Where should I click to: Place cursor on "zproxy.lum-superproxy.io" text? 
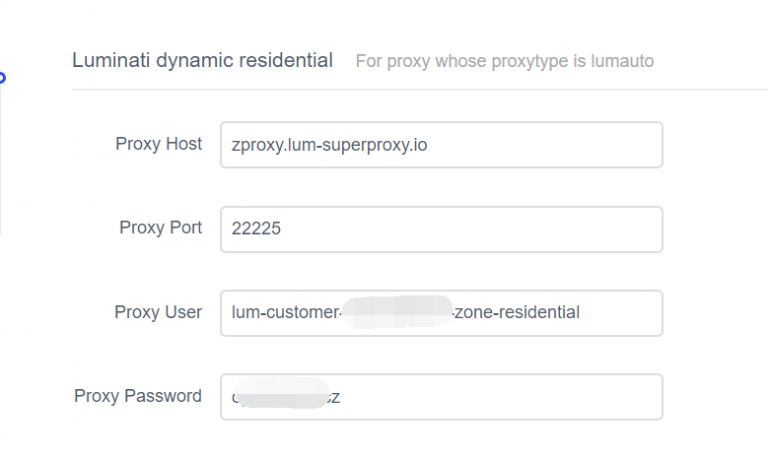329,145
